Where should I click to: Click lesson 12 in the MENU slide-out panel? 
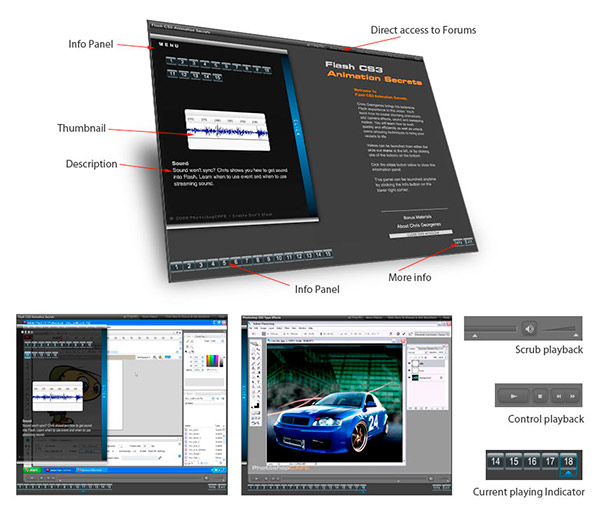(184, 74)
